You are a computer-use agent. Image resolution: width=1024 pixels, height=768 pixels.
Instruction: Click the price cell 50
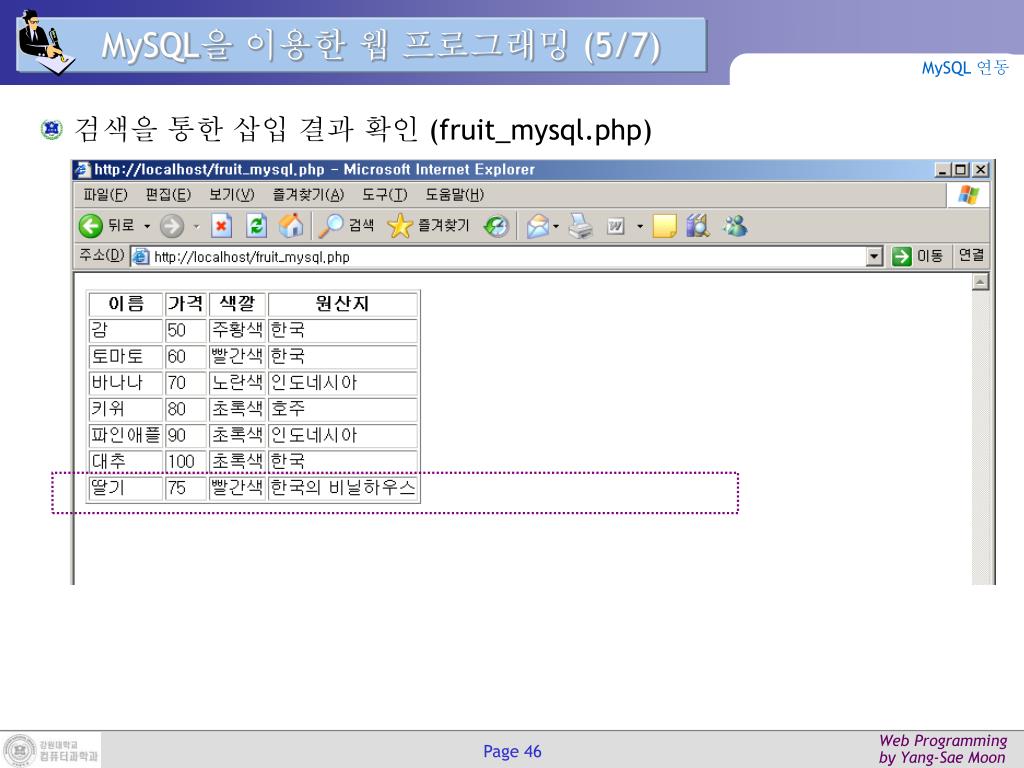[185, 330]
